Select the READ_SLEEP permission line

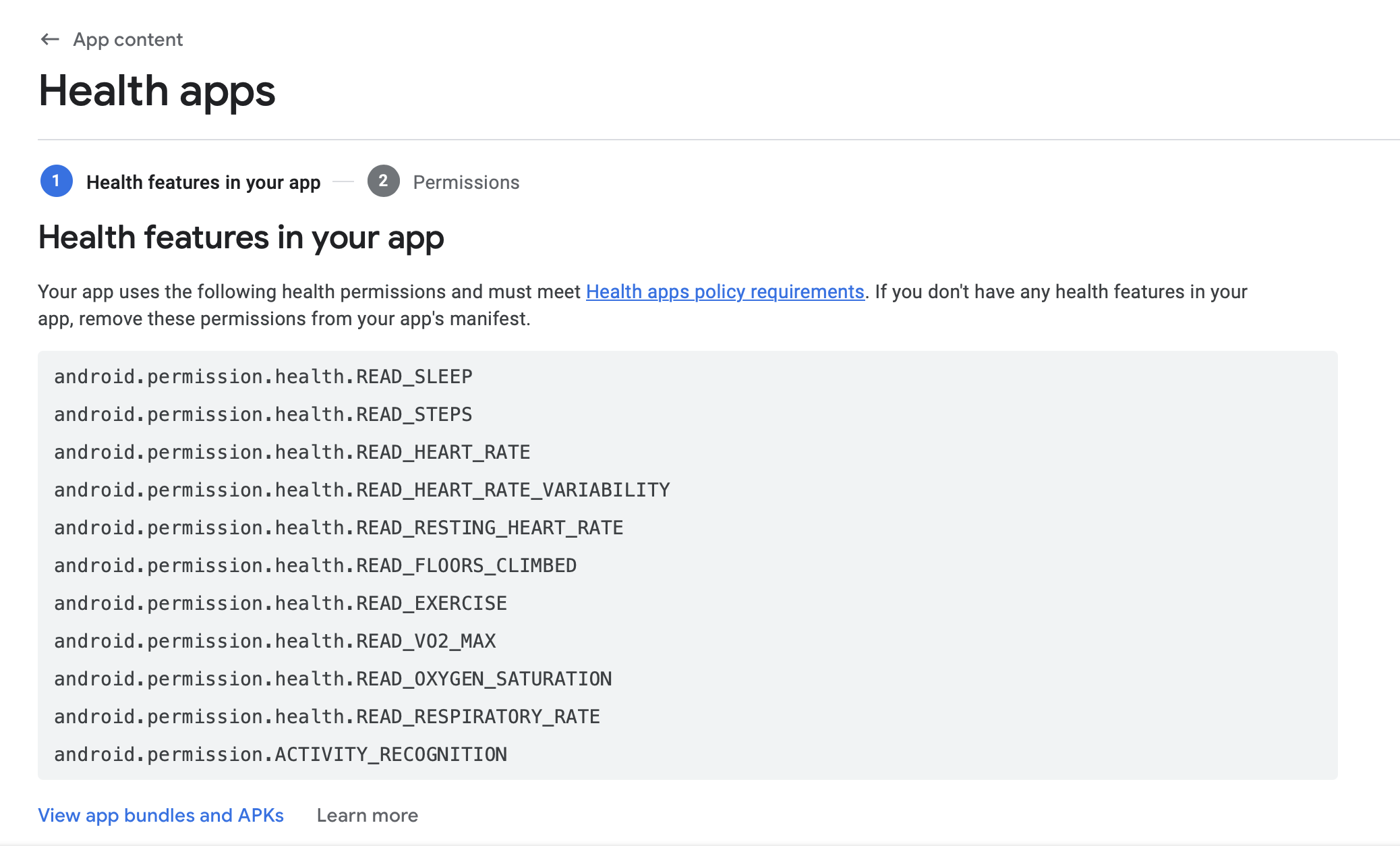[x=263, y=376]
